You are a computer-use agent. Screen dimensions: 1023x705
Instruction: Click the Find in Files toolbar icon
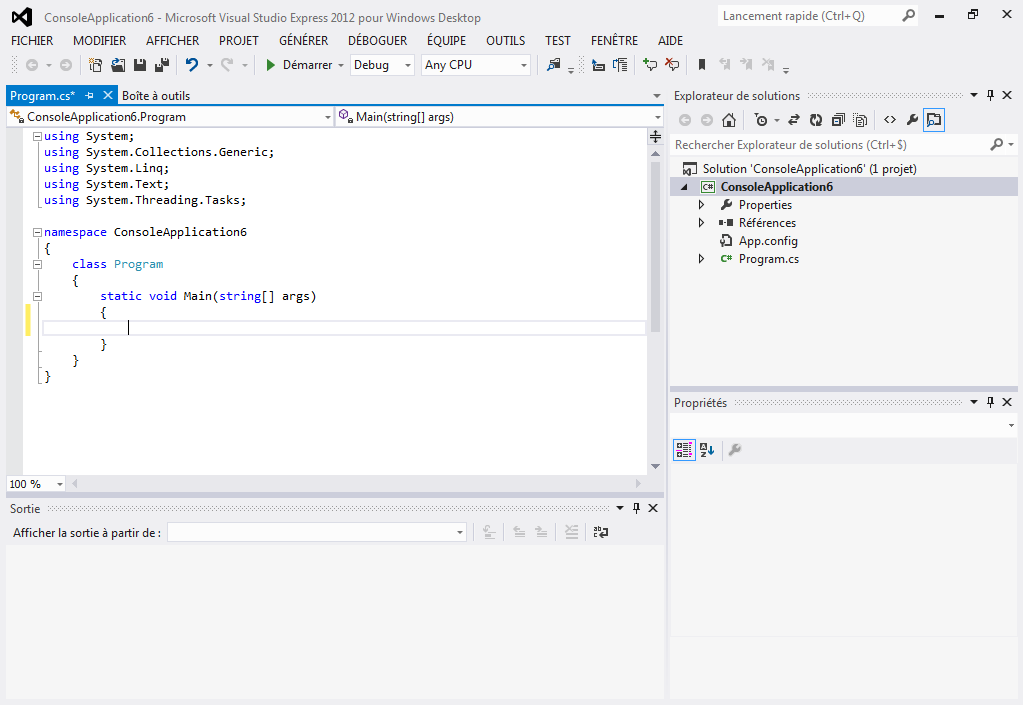[x=553, y=65]
